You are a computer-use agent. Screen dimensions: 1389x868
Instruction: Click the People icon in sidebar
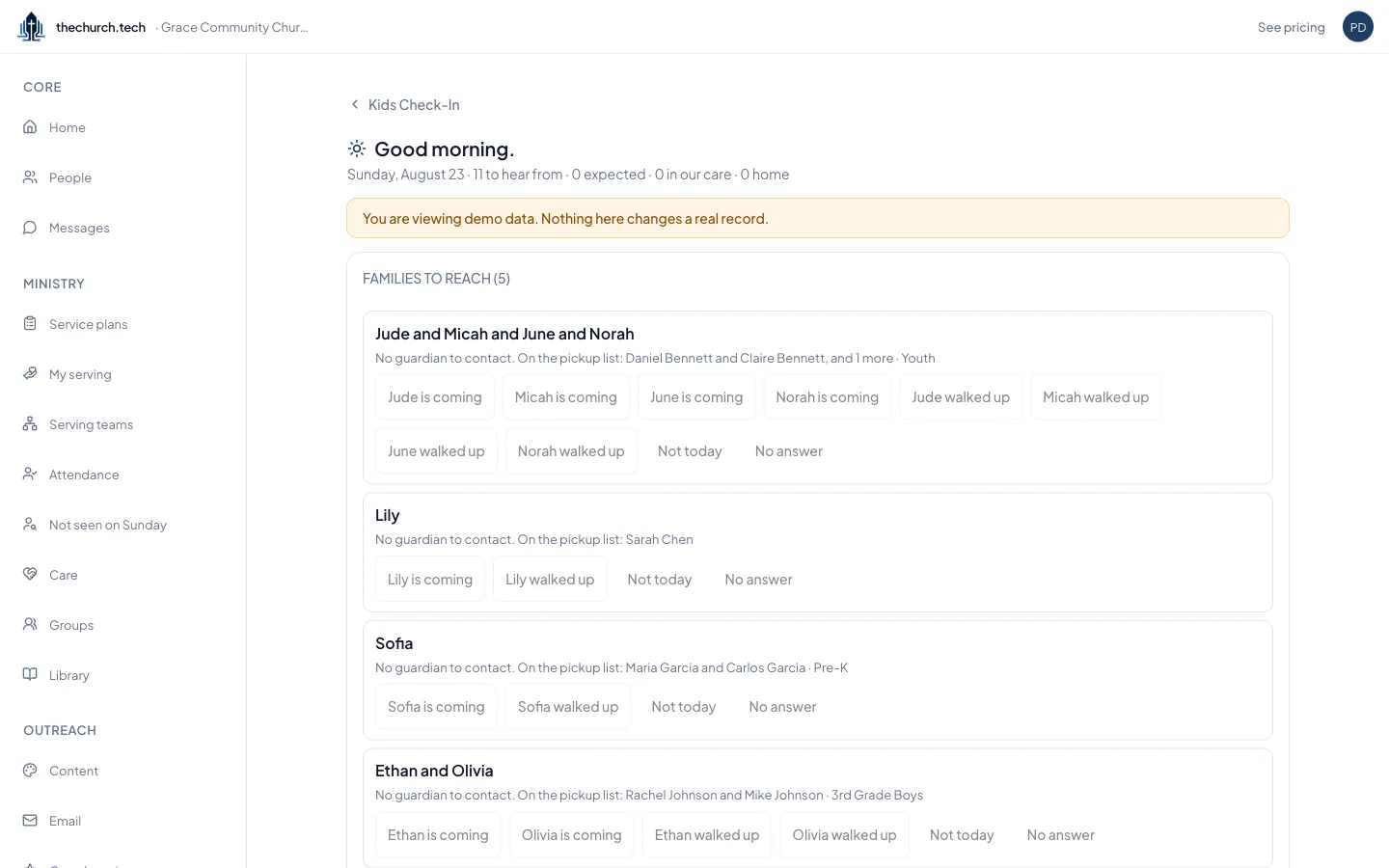pos(30,176)
